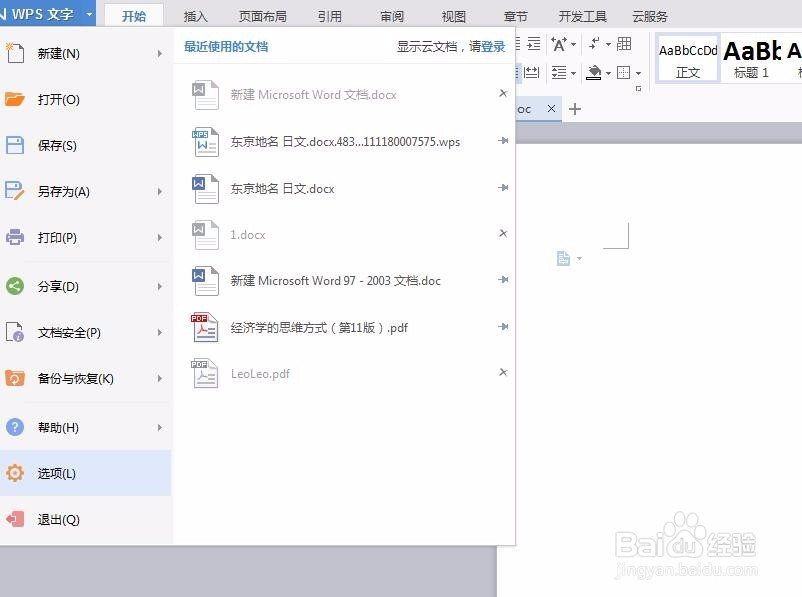Image resolution: width=802 pixels, height=597 pixels.
Task: Click the 登录 link for cloud documents
Action: [493, 47]
